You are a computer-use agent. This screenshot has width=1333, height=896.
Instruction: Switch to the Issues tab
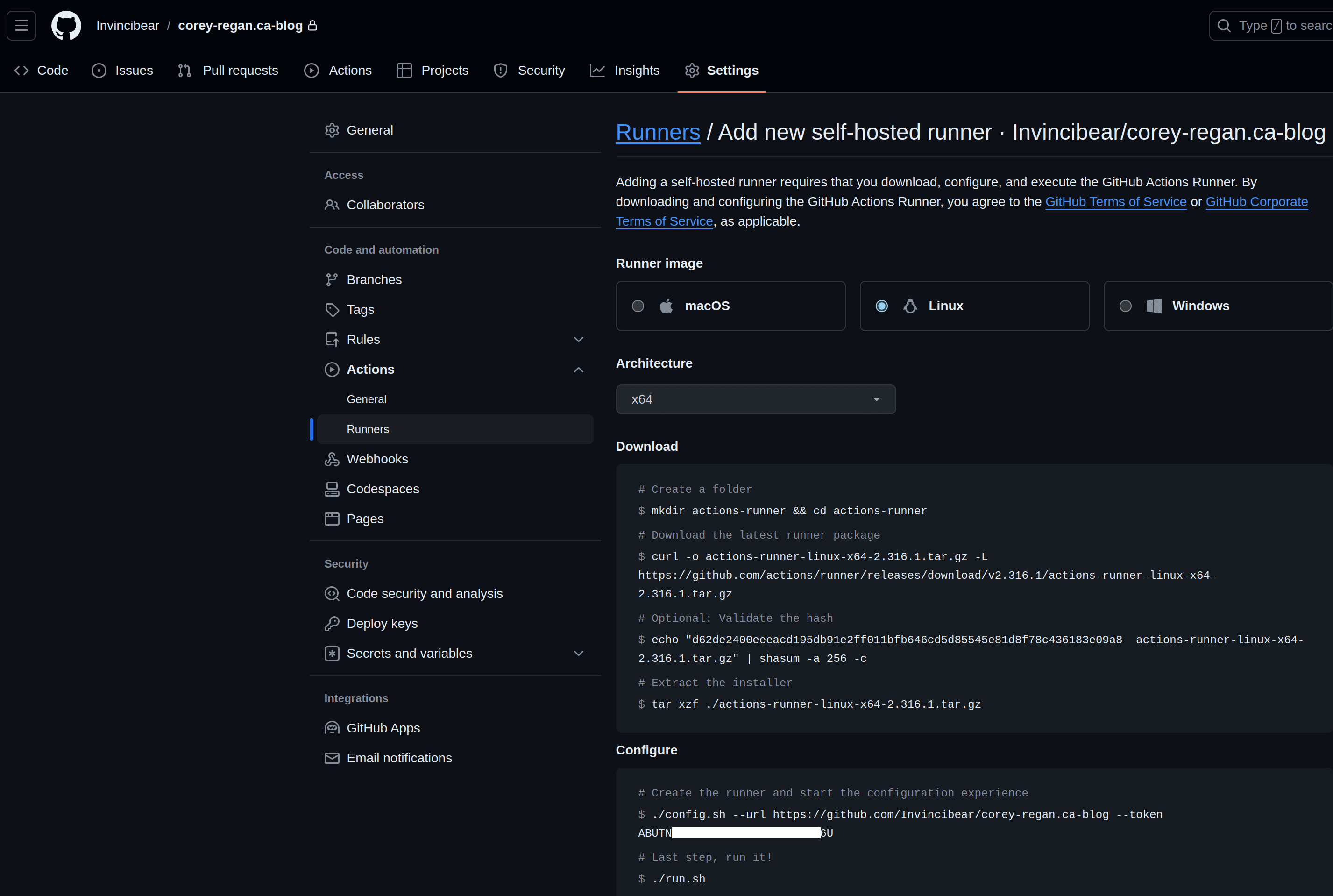click(x=122, y=70)
